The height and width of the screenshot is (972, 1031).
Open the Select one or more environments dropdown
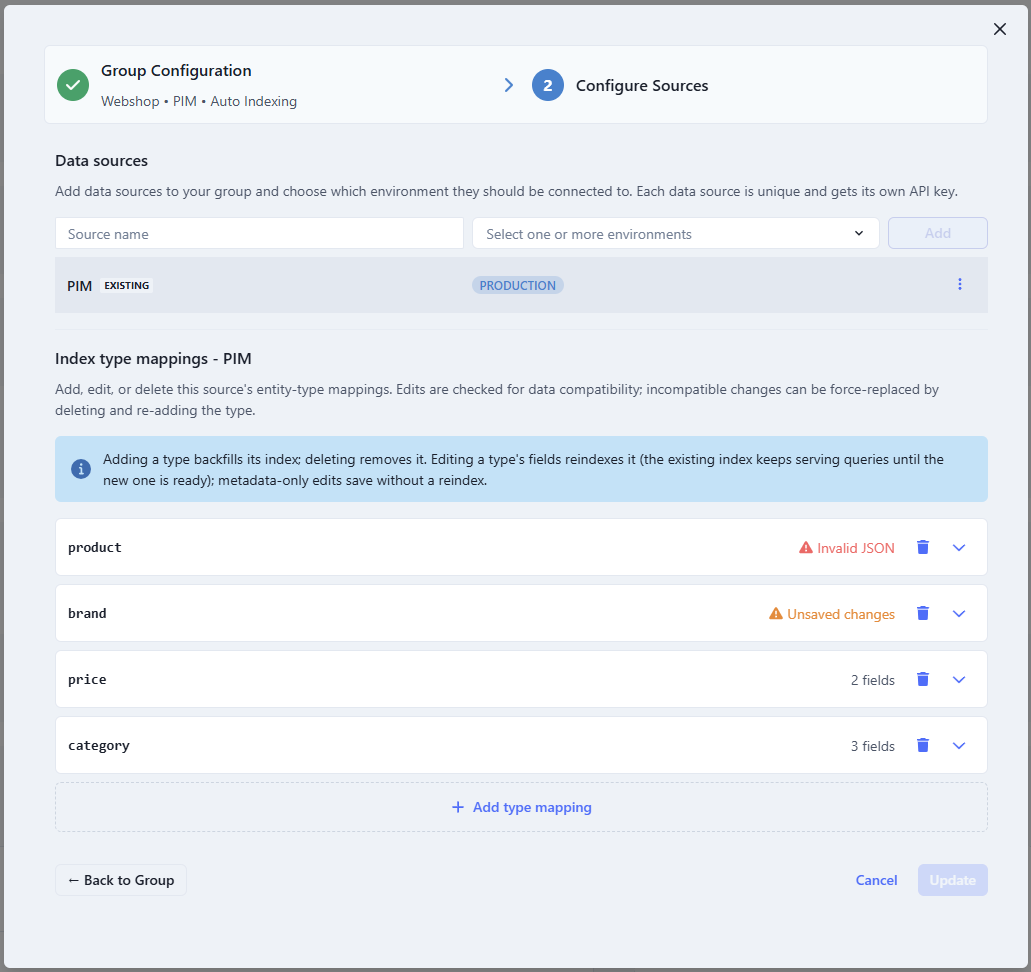[675, 233]
